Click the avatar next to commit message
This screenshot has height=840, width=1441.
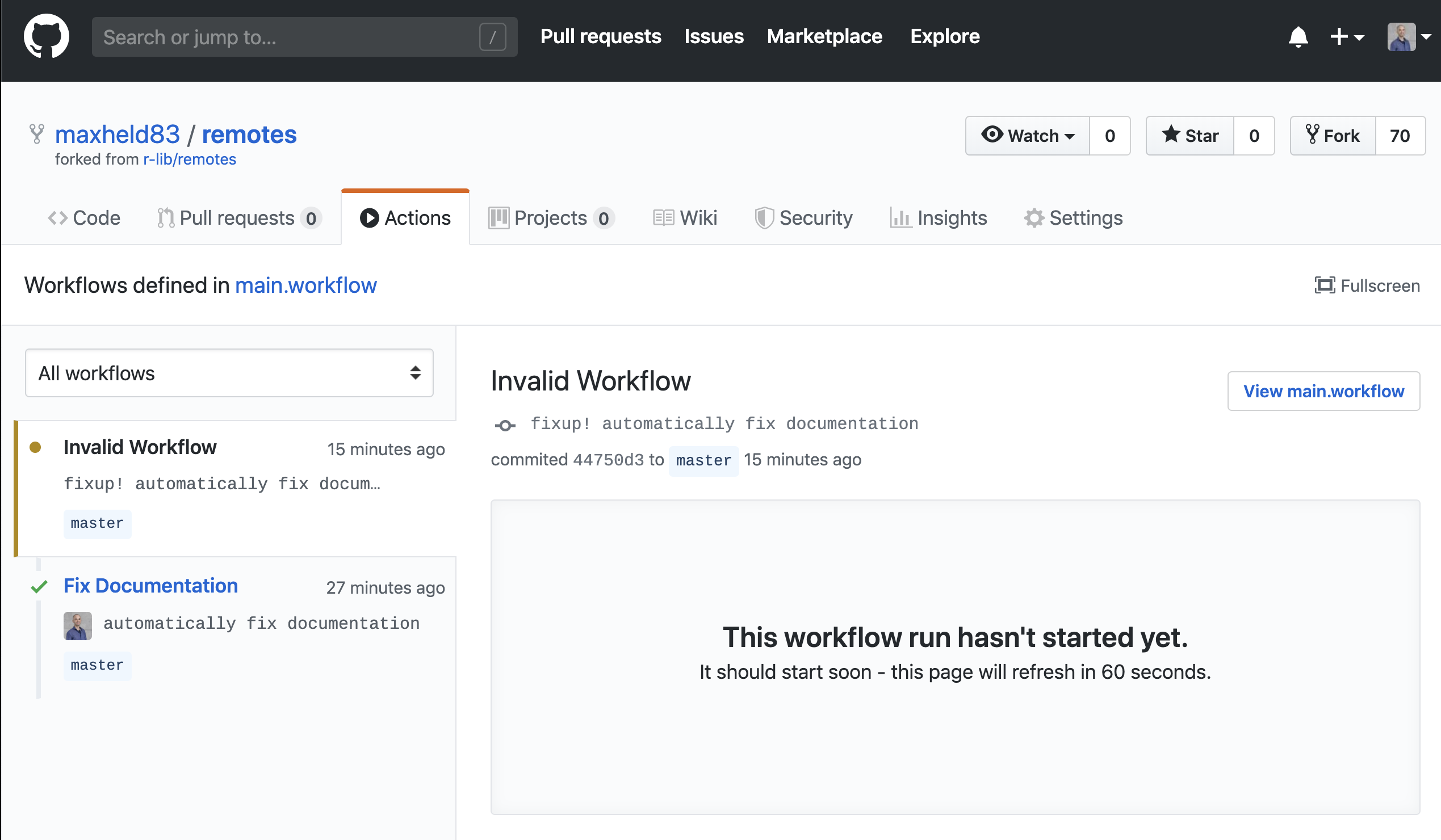[77, 625]
